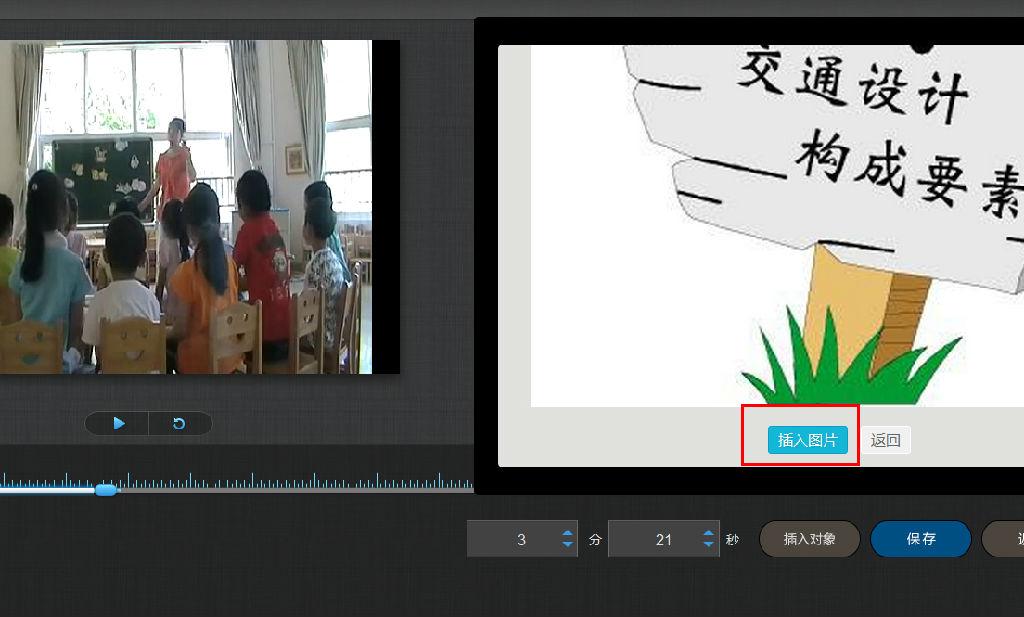
Task: Click the 返回 button beside 插入图片
Action: coord(886,440)
